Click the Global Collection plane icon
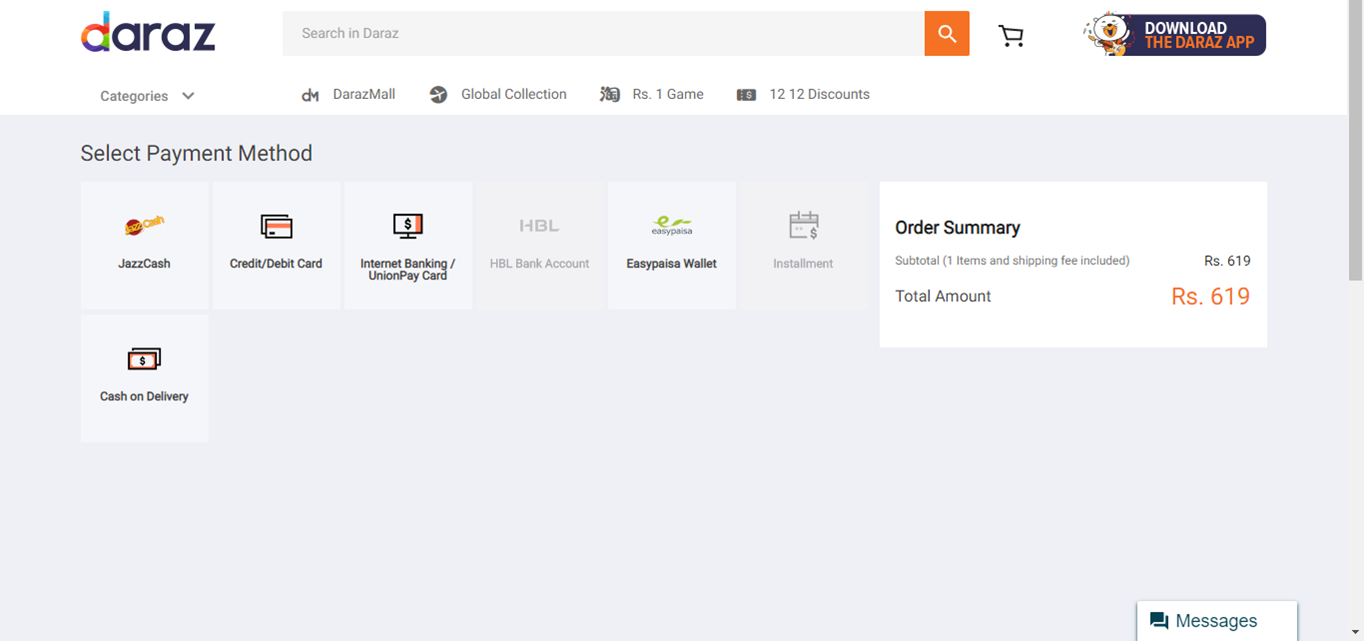The height and width of the screenshot is (641, 1364). pos(438,95)
